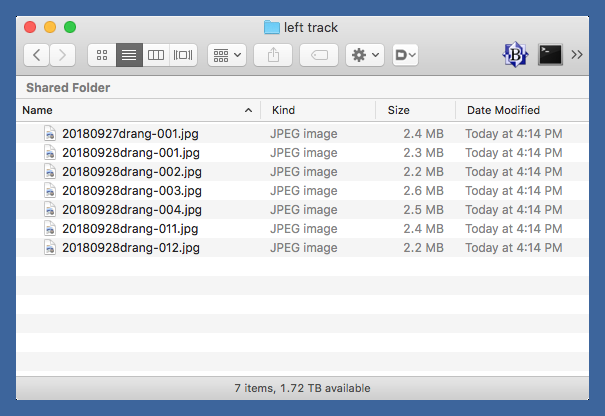Click the 20180927drang-001.jpg file icon
605x416 pixels.
click(x=50, y=133)
